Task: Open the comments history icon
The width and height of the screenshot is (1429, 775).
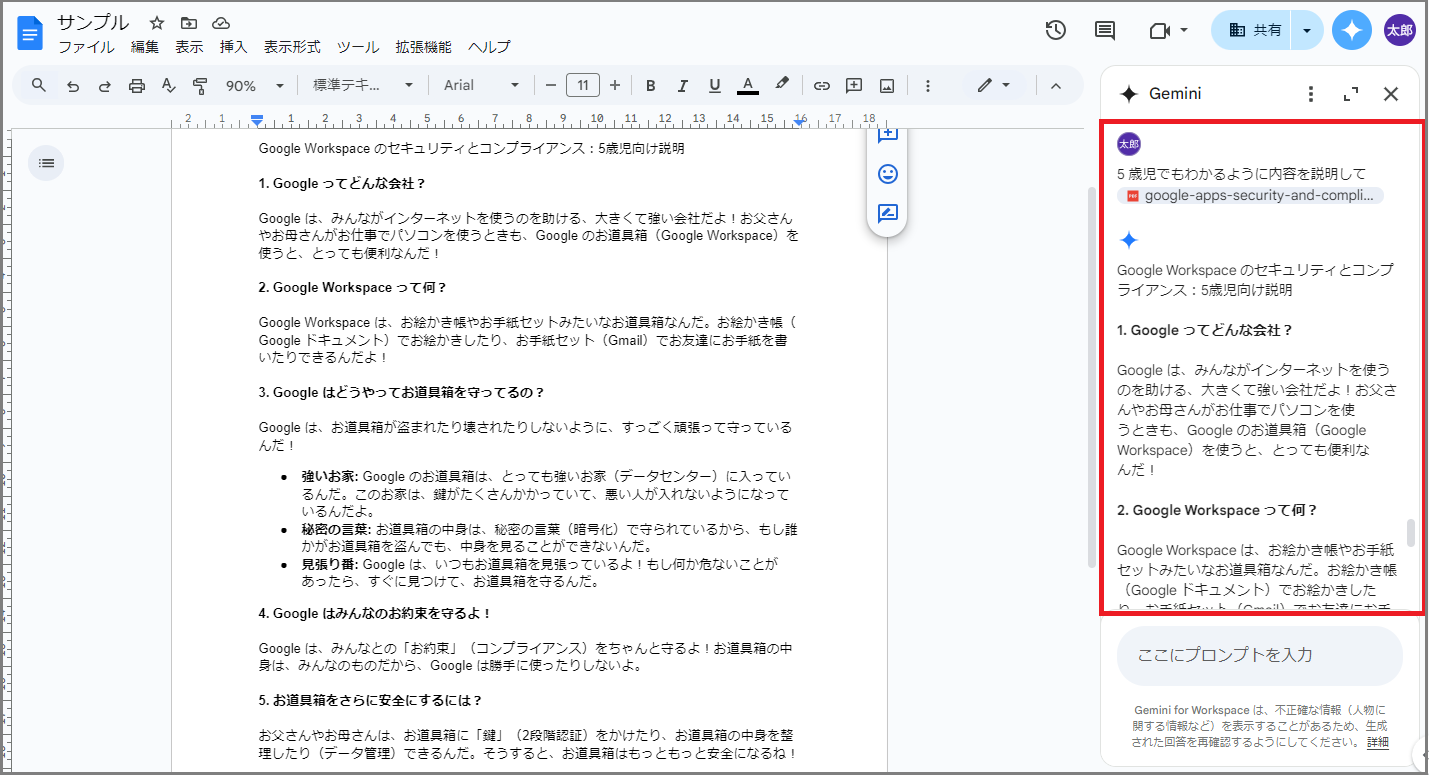Action: [1105, 30]
